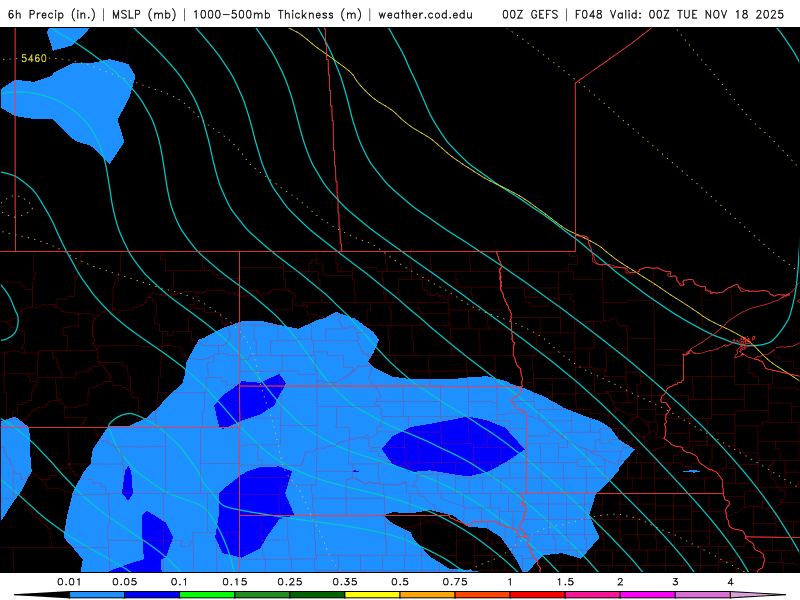Click the 0.75 legend value label
The image size is (800, 600).
coord(455,582)
